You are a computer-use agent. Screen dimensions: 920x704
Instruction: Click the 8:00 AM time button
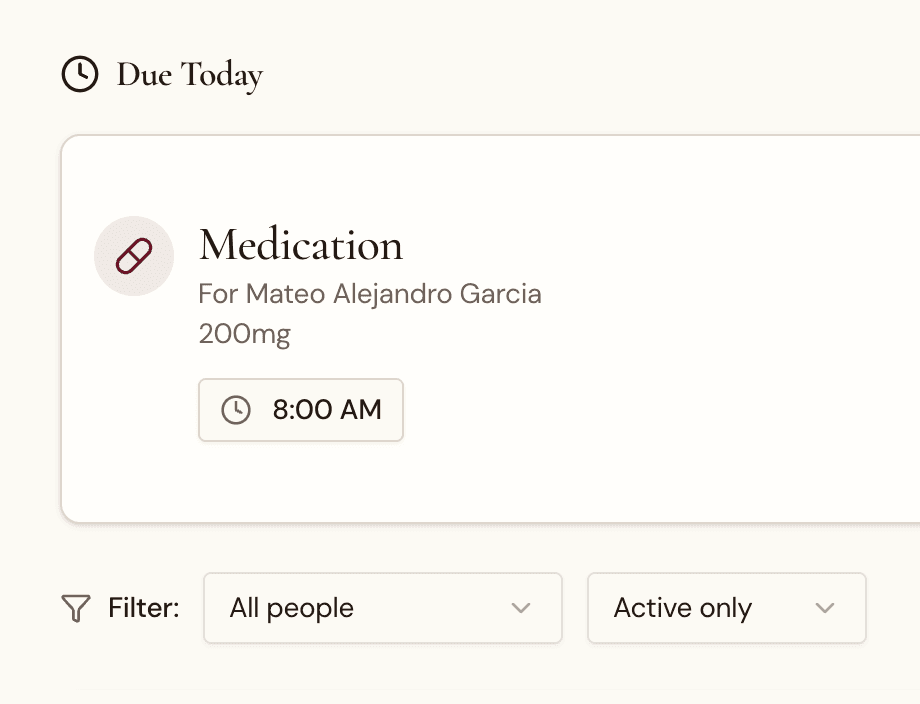pyautogui.click(x=300, y=410)
